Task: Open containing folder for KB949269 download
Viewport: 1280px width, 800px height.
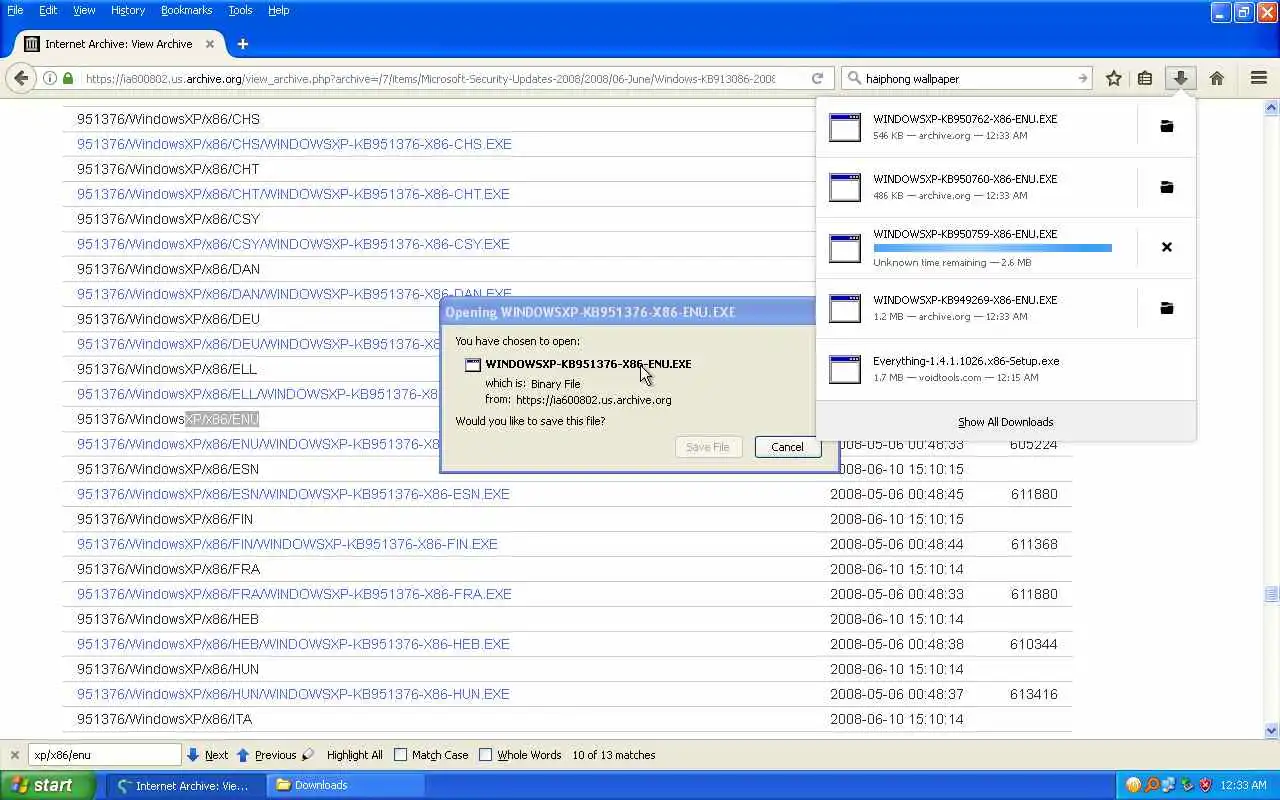Action: (x=1166, y=308)
